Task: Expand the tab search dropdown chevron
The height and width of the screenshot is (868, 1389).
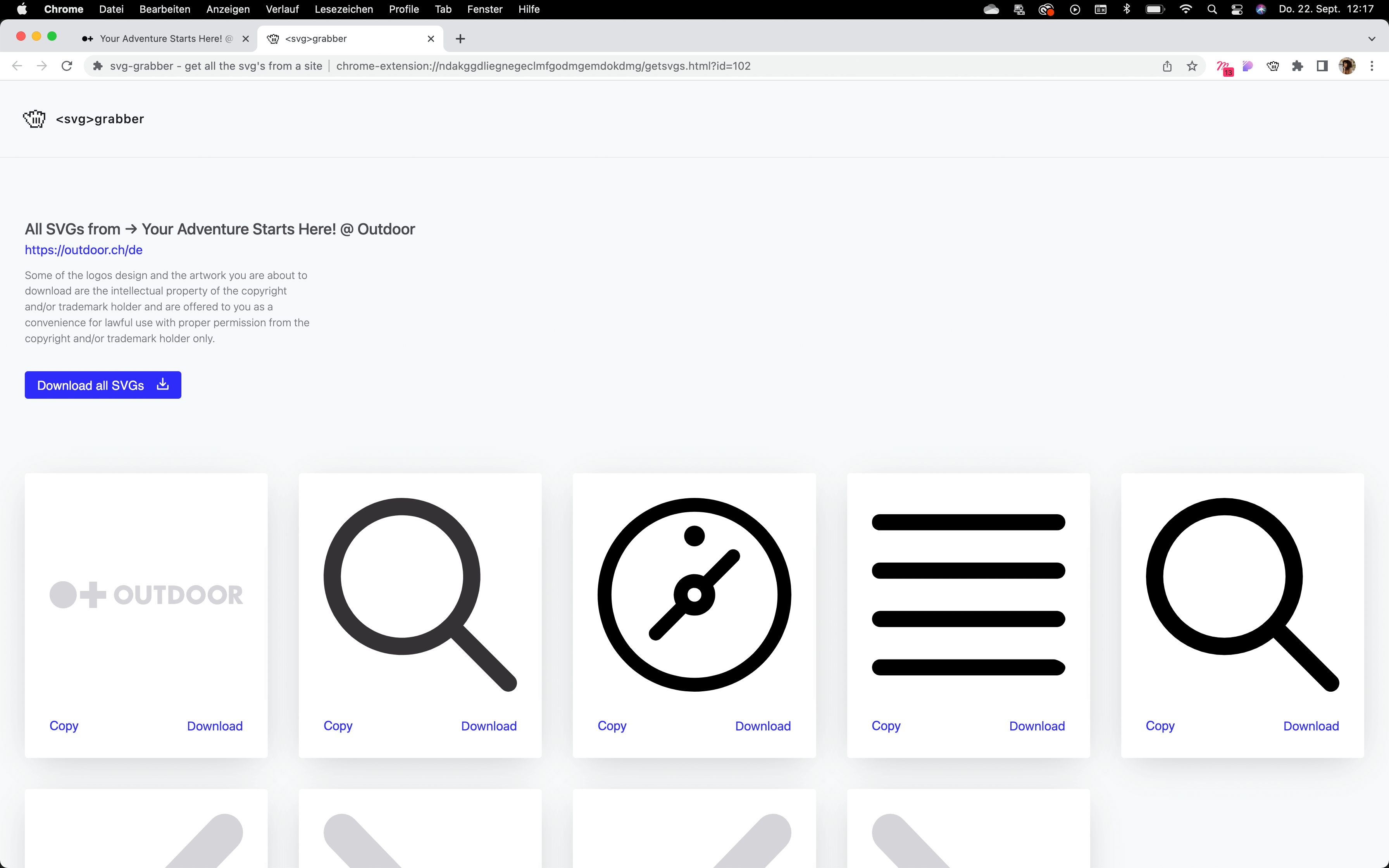Action: [x=1371, y=38]
